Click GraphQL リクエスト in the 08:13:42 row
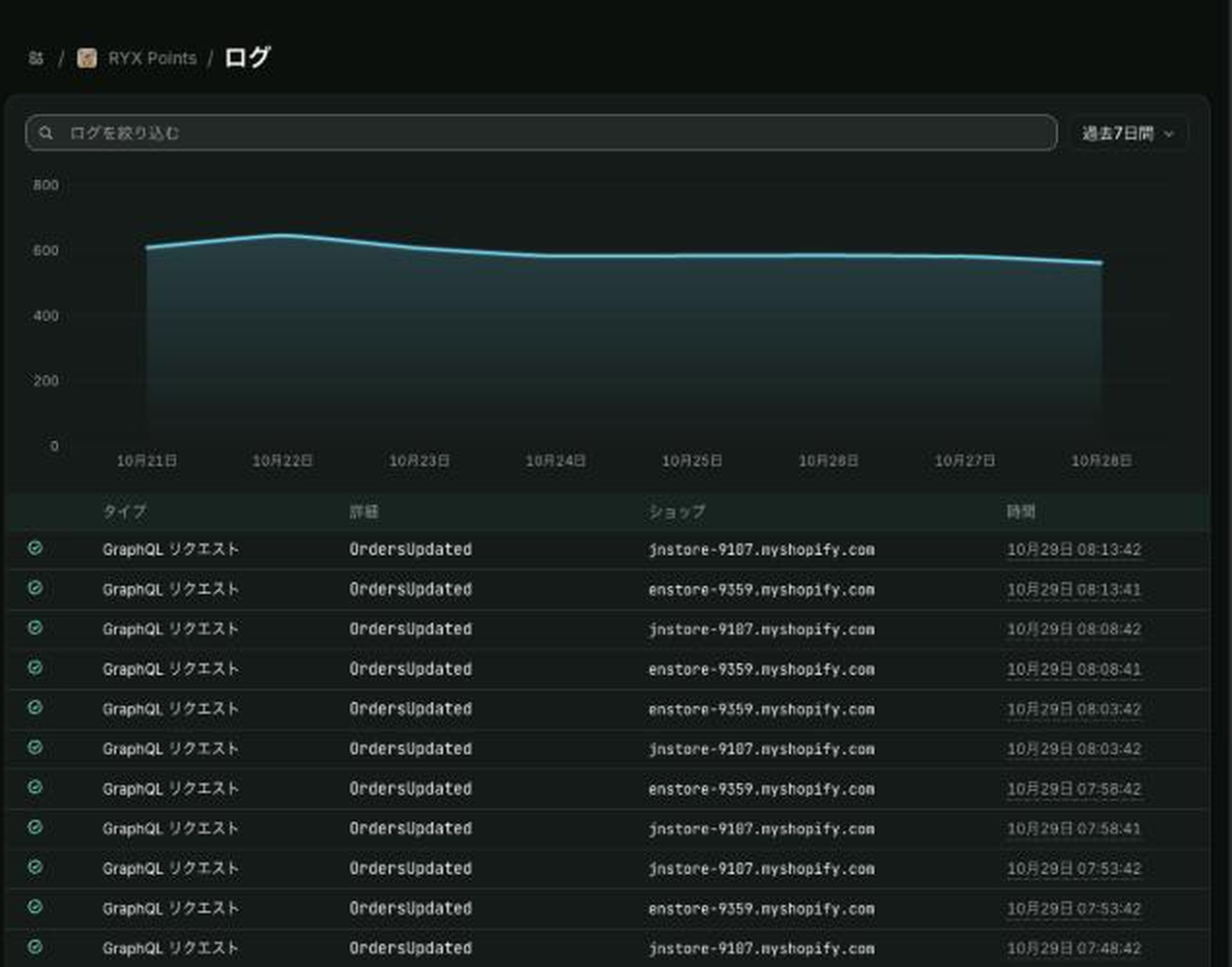Image resolution: width=1232 pixels, height=967 pixels. [170, 549]
